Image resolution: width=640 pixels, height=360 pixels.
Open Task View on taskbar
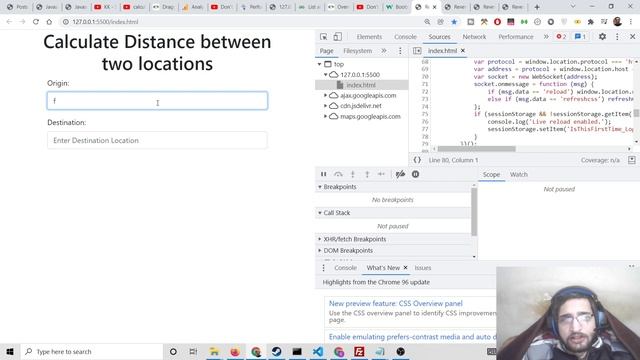pos(193,351)
